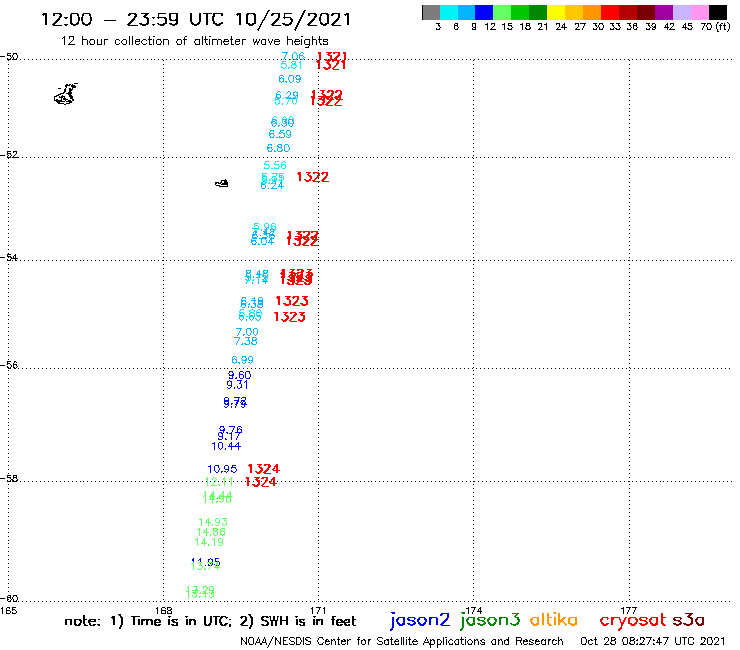
Task: Click the timestamp 'Oct 28 08:27:47 UTC 2021'
Action: pos(653,641)
